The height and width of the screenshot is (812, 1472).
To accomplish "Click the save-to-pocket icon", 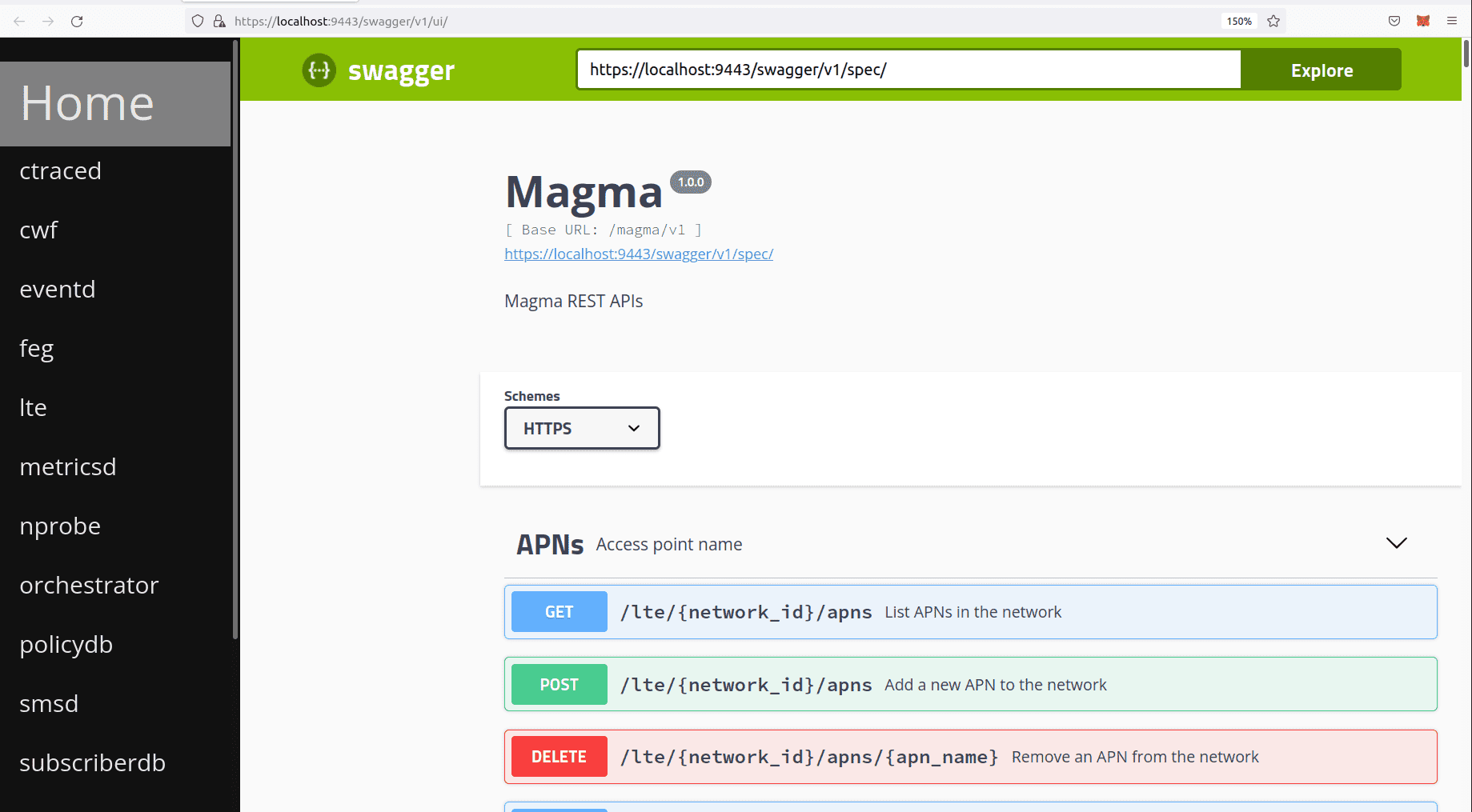I will tap(1394, 21).
